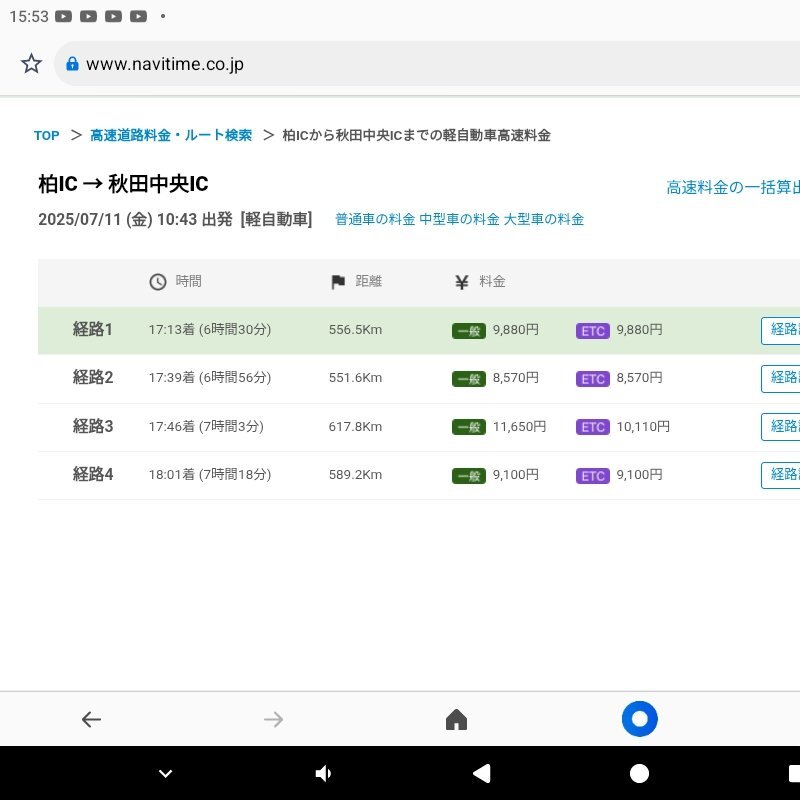
Task: Click 一般 badge in 経路1 row
Action: click(x=468, y=331)
